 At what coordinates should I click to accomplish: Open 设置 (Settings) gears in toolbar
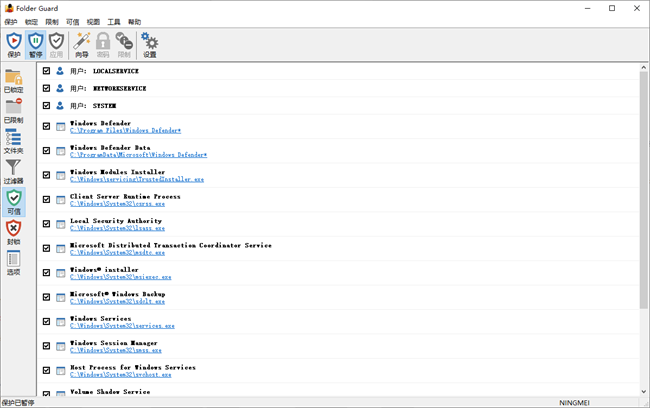pyautogui.click(x=149, y=44)
